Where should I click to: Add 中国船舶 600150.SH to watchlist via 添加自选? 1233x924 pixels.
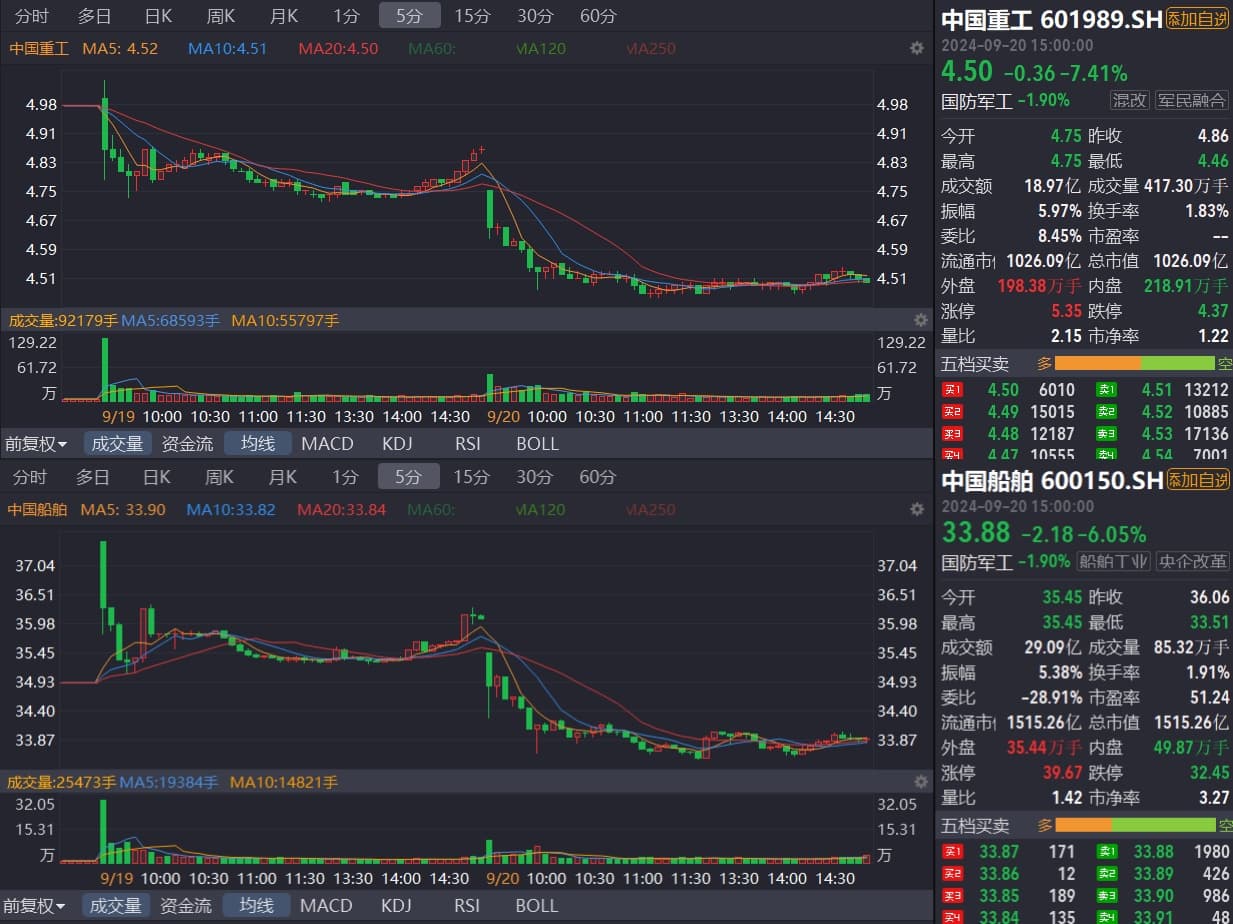1198,480
